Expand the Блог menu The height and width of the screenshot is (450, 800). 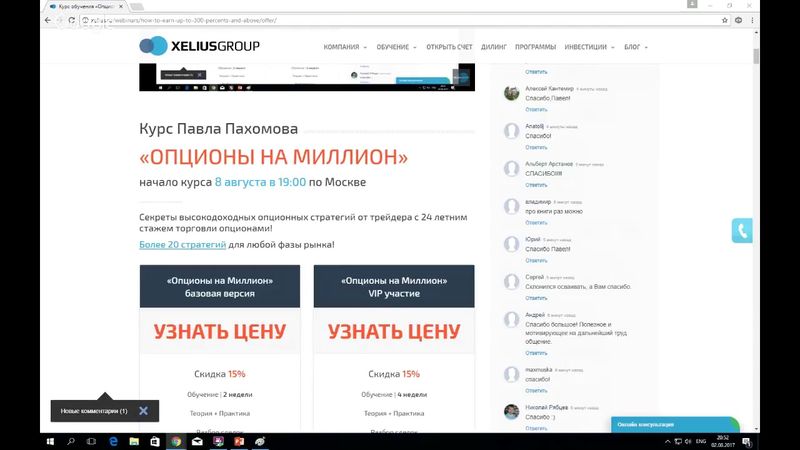click(636, 47)
